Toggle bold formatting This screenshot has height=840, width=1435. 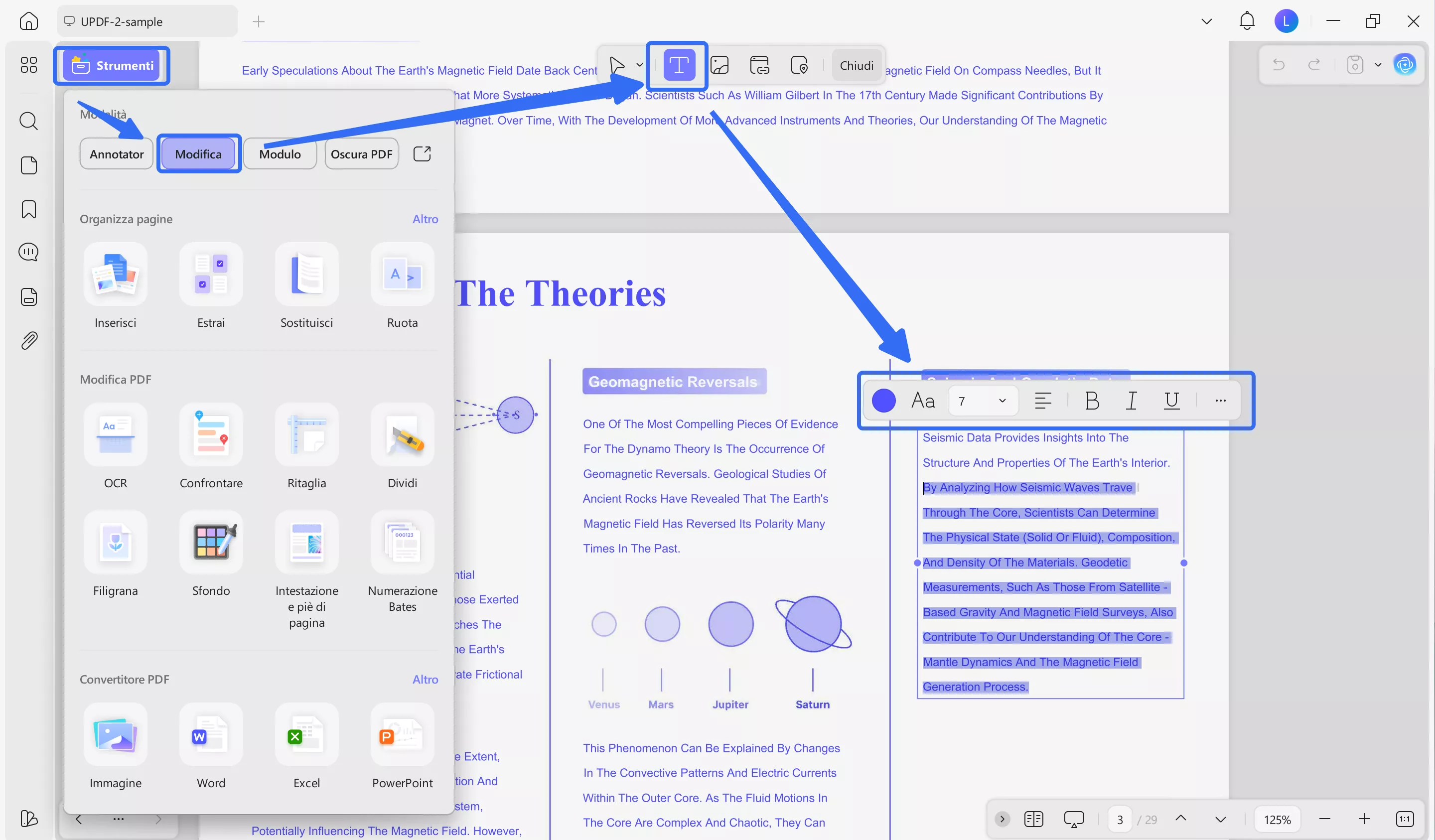coord(1092,401)
